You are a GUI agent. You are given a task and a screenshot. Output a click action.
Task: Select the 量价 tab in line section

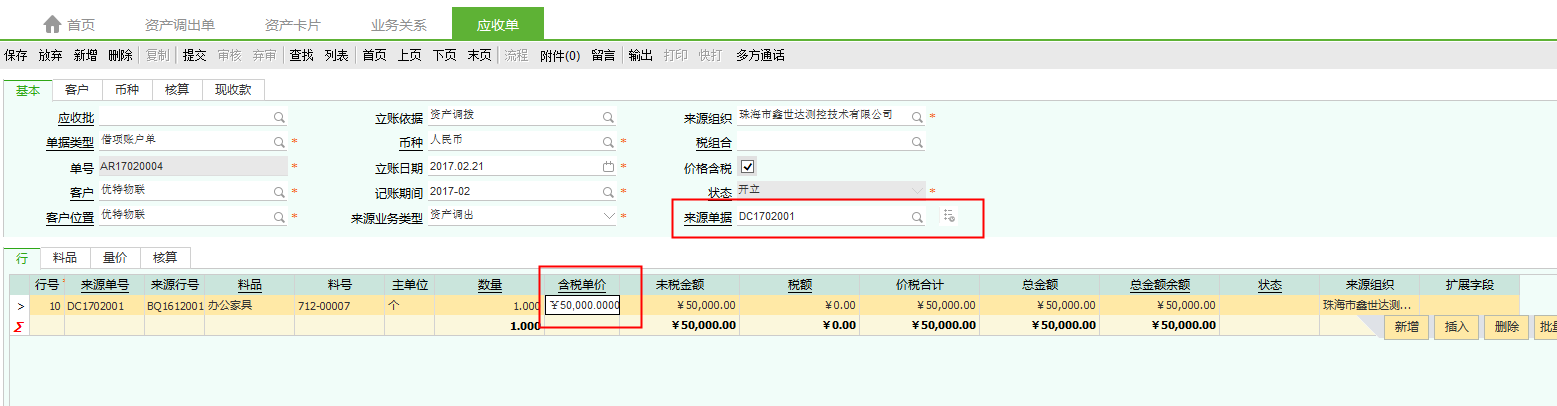pyautogui.click(x=115, y=258)
